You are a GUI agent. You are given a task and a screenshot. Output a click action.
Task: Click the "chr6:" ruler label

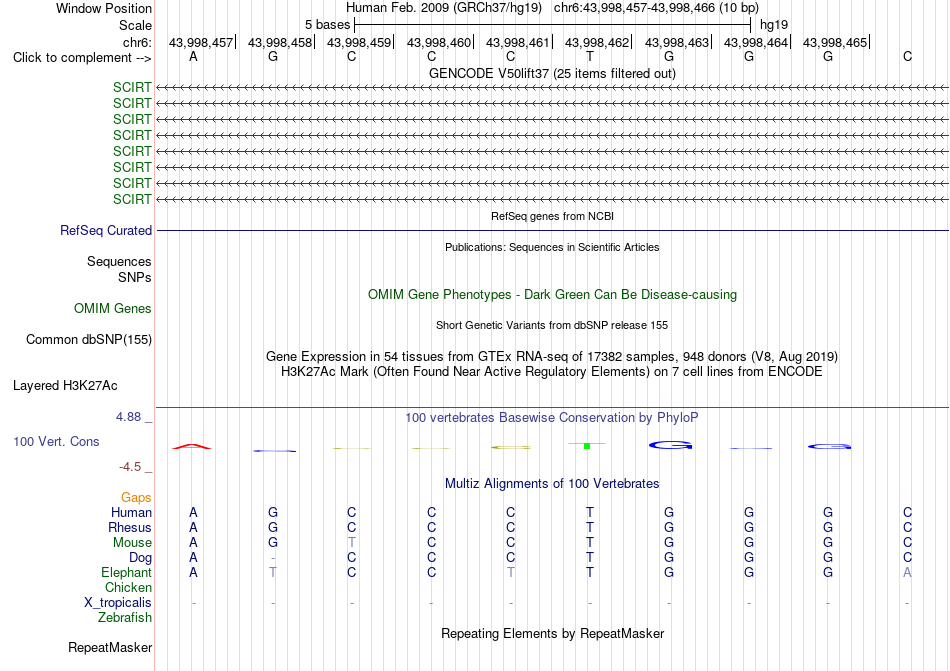(137, 42)
